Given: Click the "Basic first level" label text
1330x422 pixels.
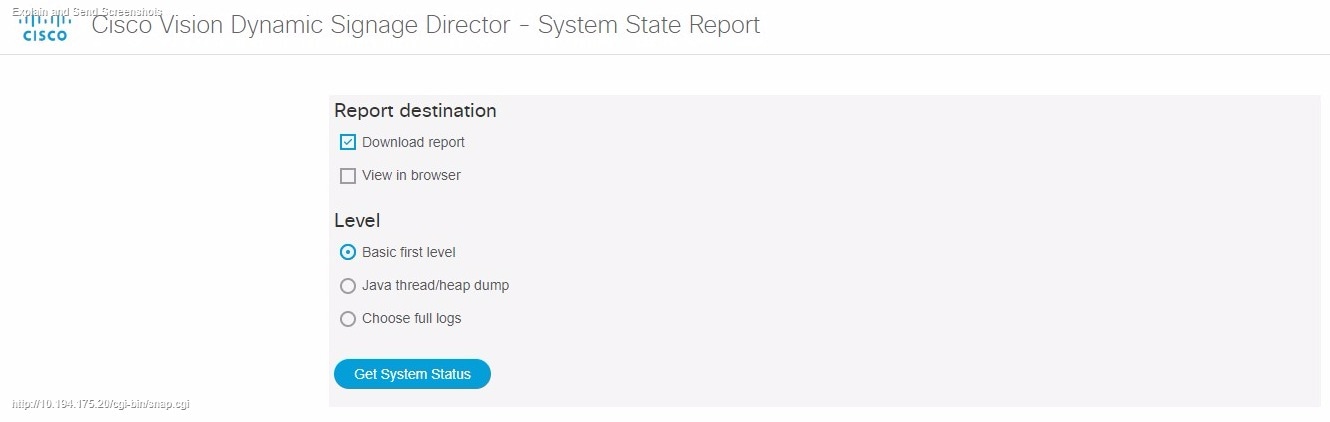Looking at the screenshot, I should point(408,252).
